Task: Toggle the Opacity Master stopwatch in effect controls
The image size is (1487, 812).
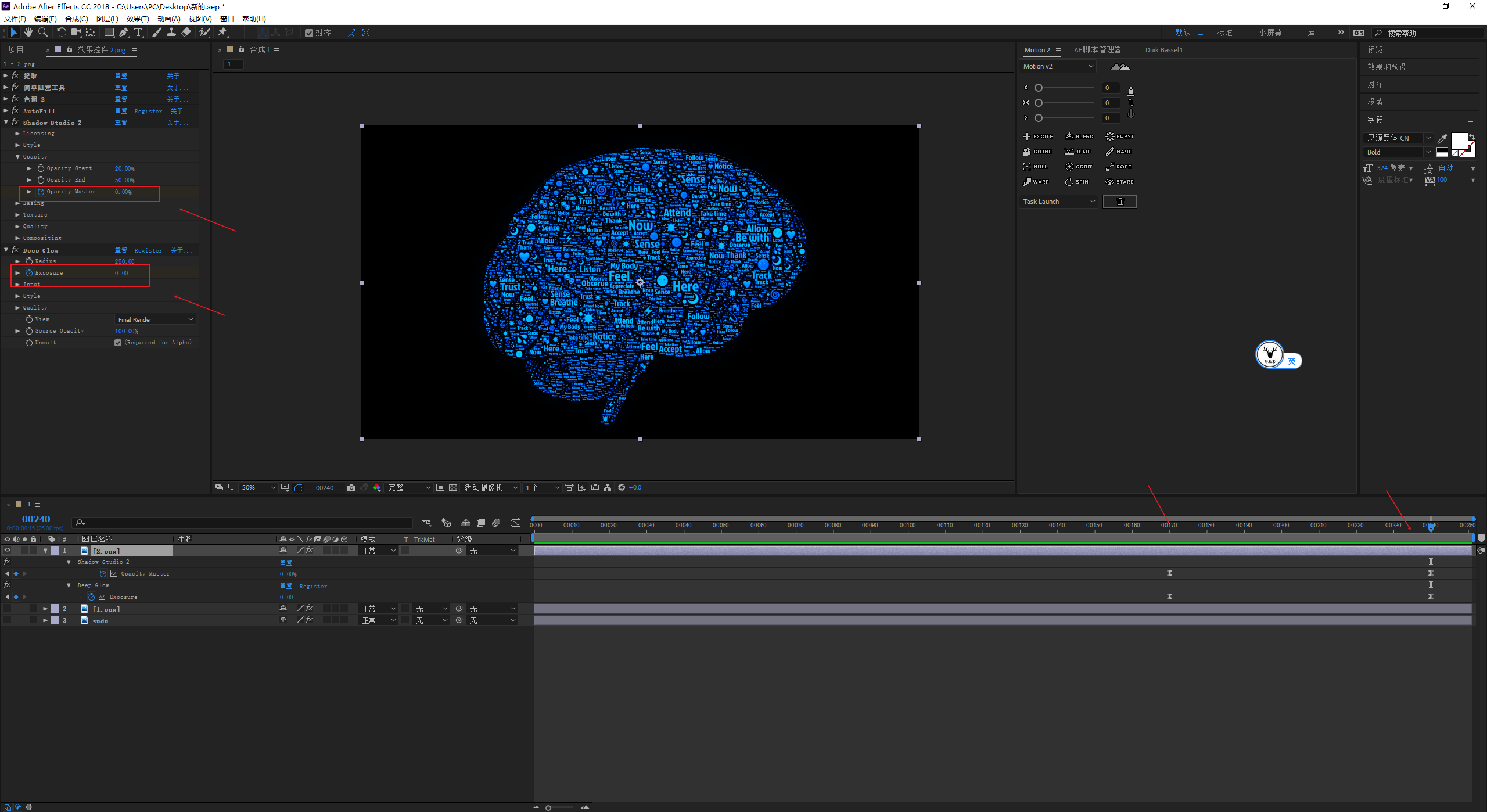Action: (x=41, y=192)
